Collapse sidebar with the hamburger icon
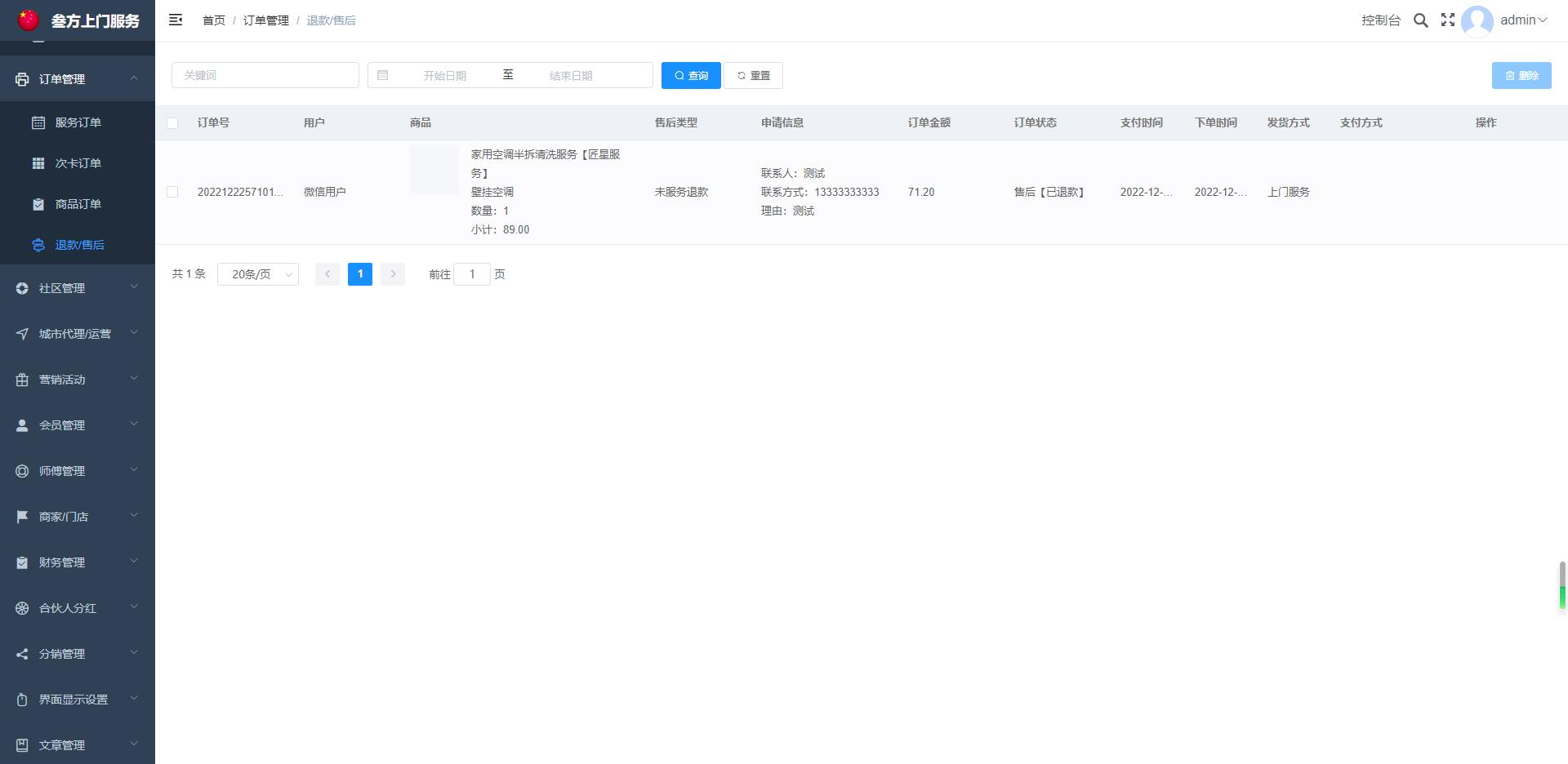 point(176,20)
